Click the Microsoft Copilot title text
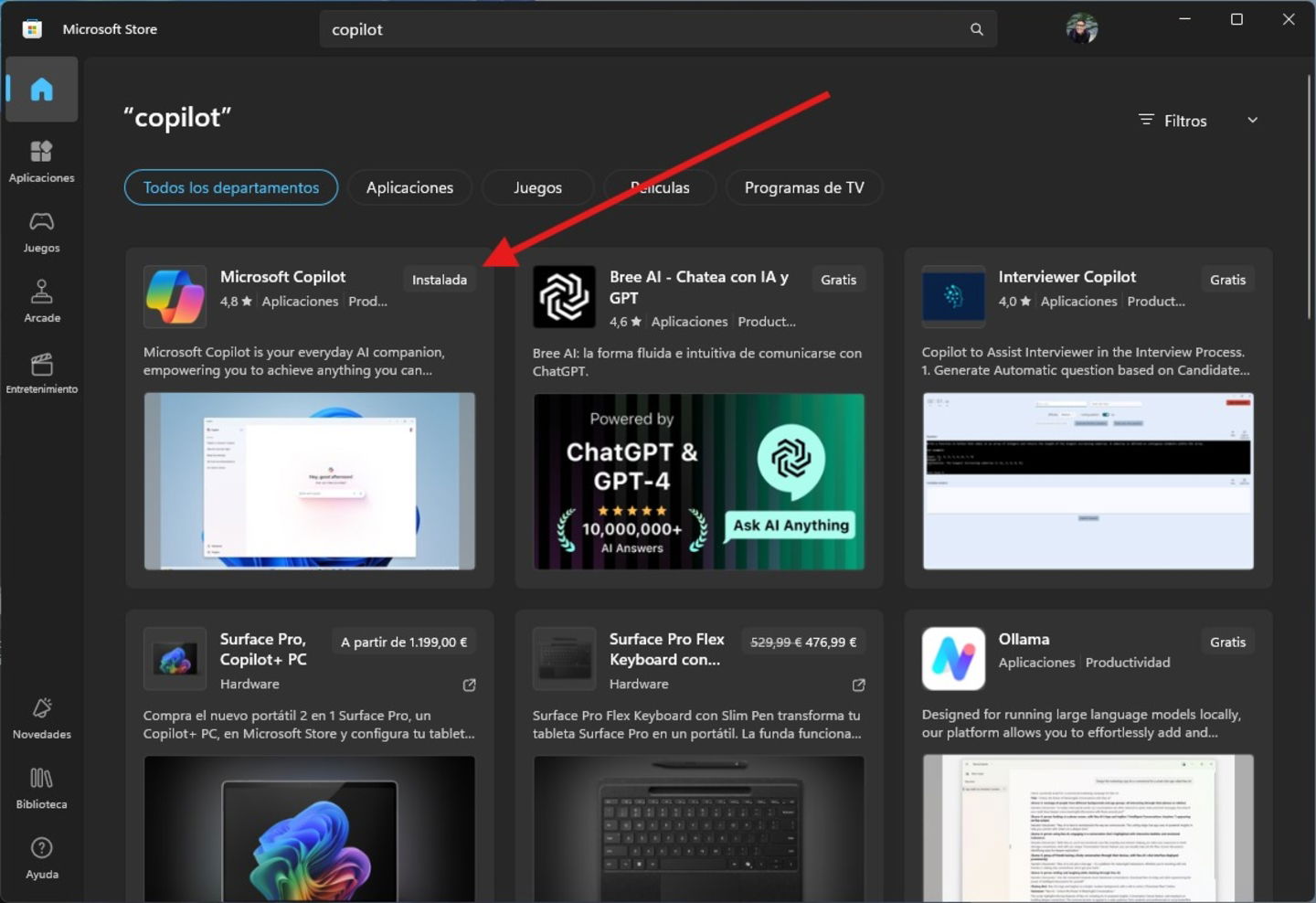Image resolution: width=1316 pixels, height=903 pixels. point(282,277)
